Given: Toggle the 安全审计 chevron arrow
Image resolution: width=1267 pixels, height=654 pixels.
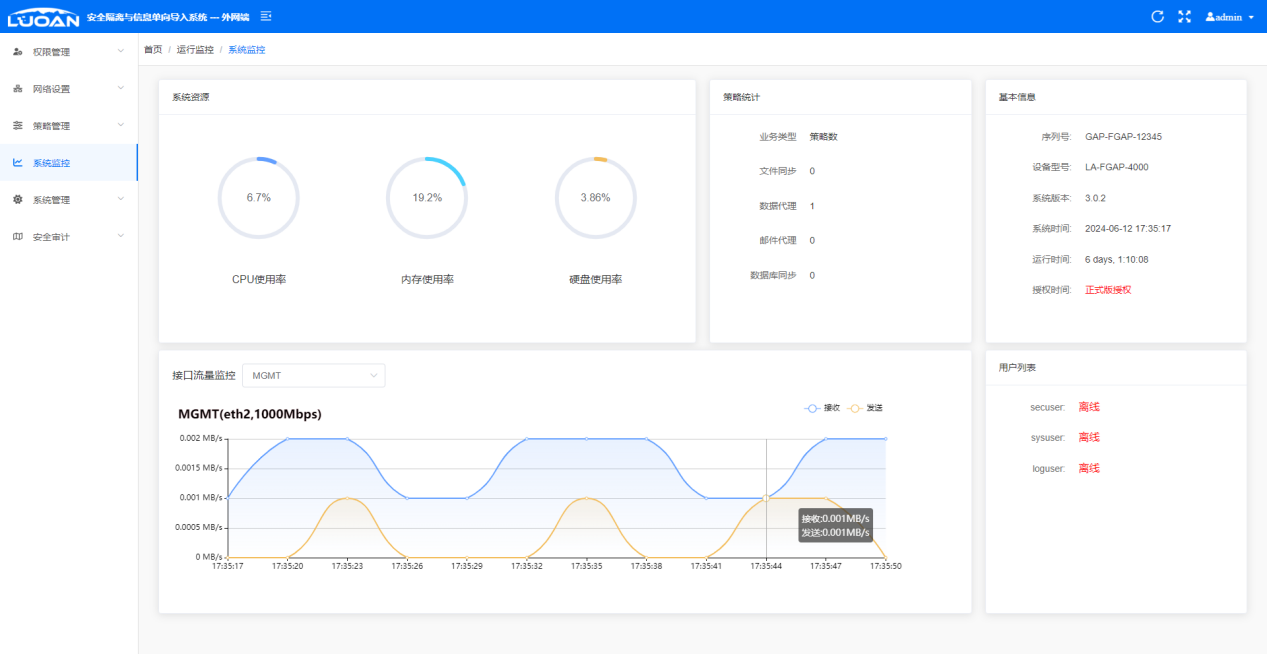Looking at the screenshot, I should [x=121, y=236].
